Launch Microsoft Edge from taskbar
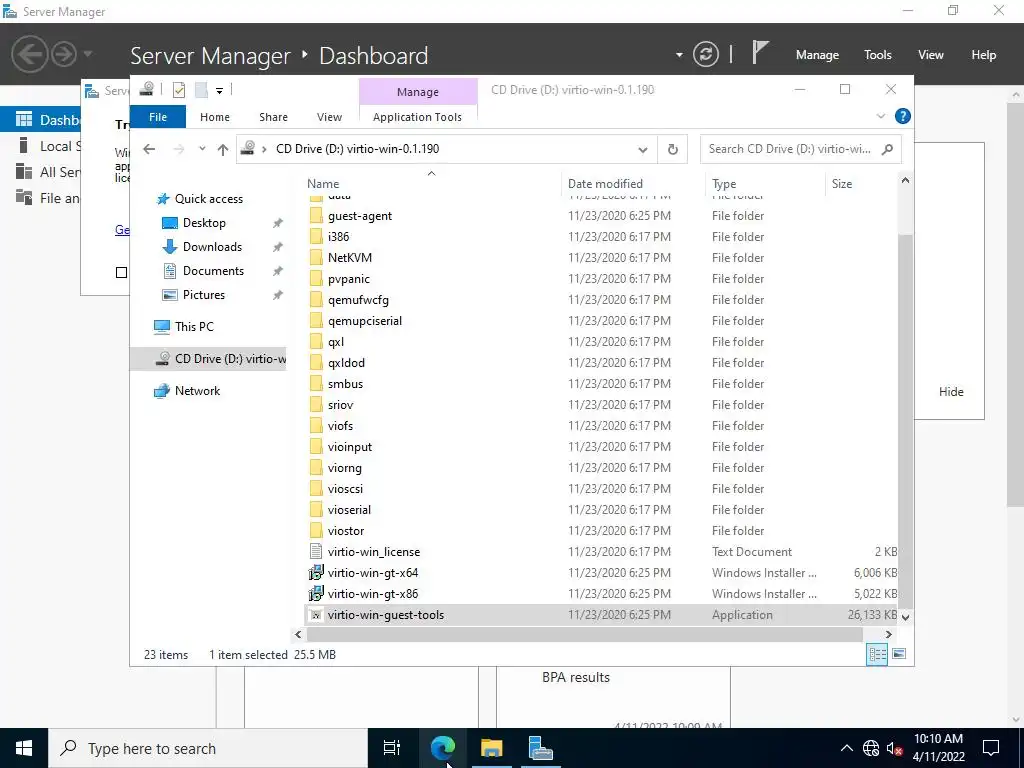 coord(443,748)
